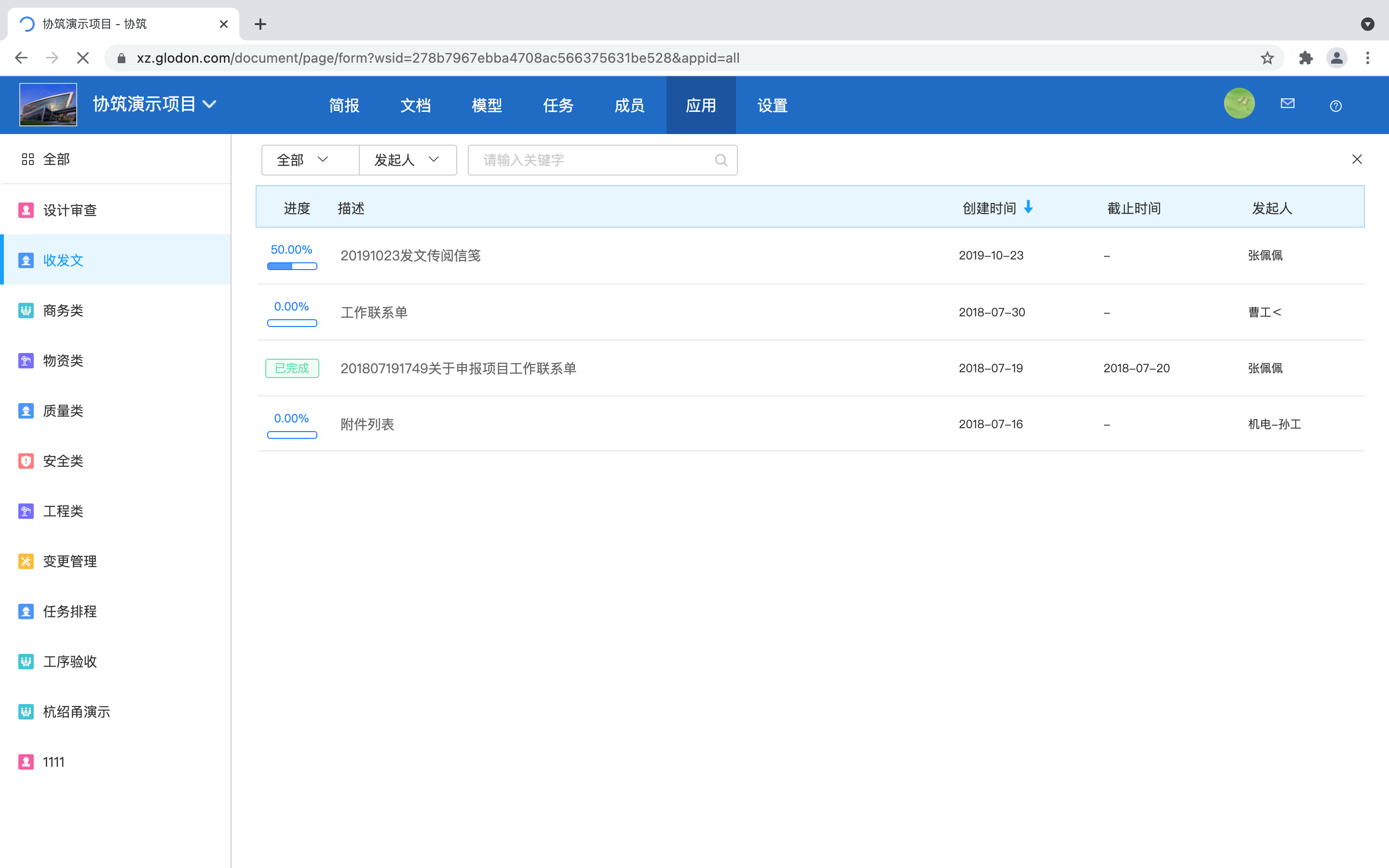The height and width of the screenshot is (868, 1389).
Task: Open 20191023发文传阅信笺 document entry
Action: (410, 256)
